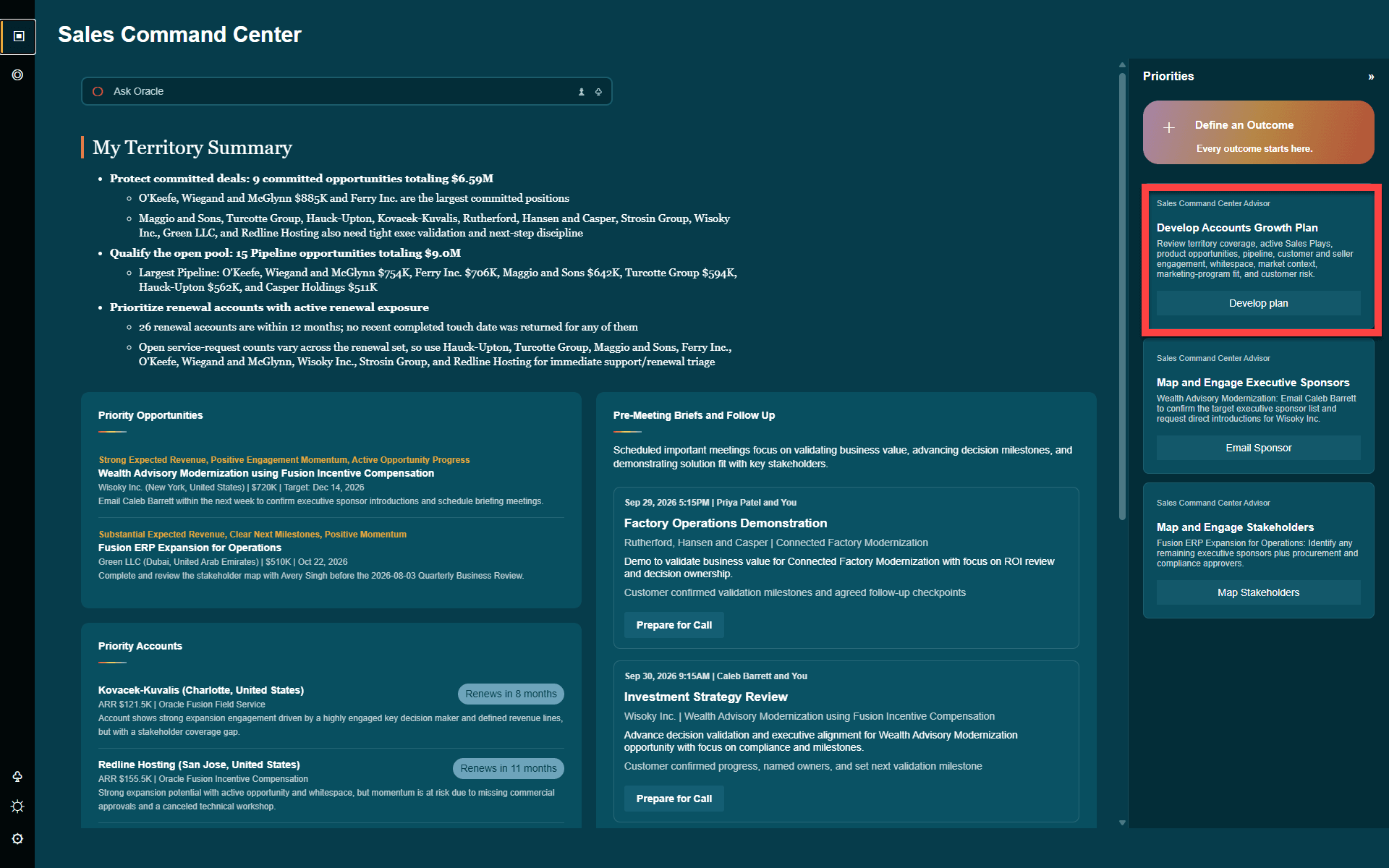Click the main content vertical scrollbar

tap(1122, 297)
